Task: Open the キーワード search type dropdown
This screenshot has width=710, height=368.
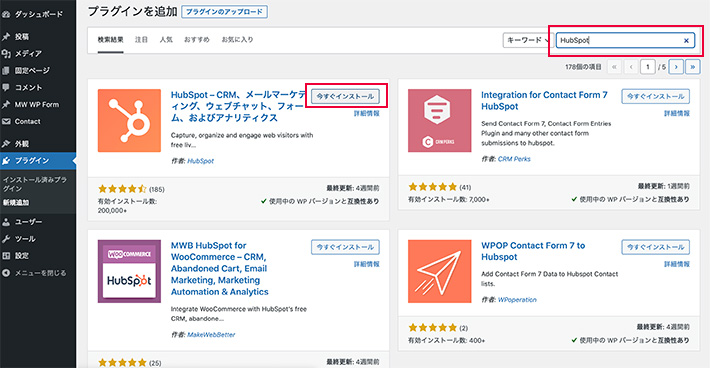Action: tap(528, 40)
